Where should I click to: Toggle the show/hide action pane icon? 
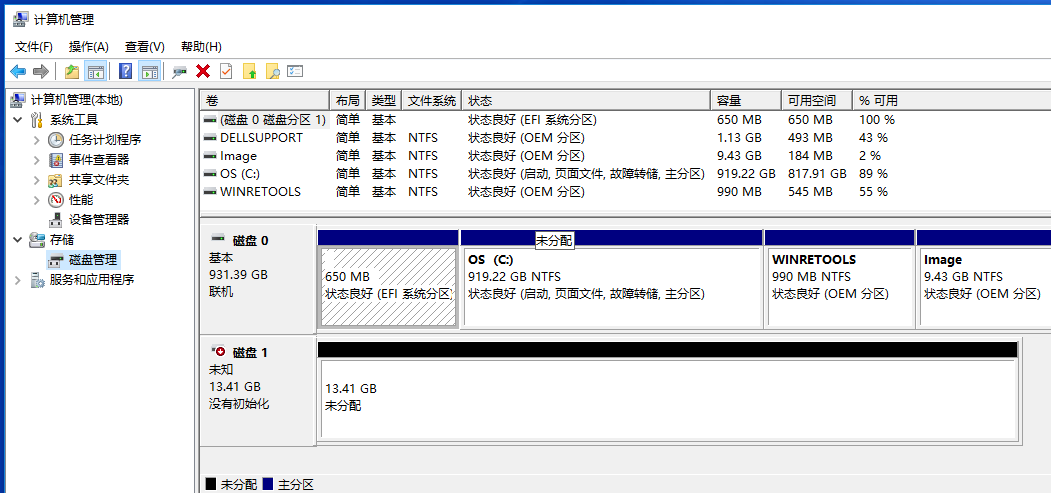pos(149,71)
